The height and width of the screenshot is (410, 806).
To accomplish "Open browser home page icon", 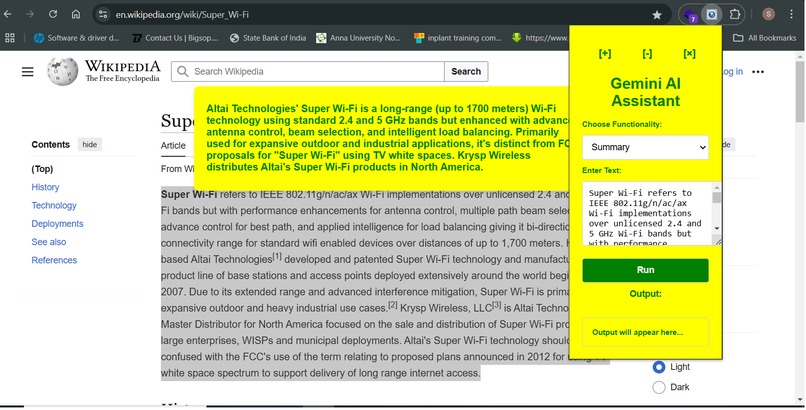I will tap(76, 14).
